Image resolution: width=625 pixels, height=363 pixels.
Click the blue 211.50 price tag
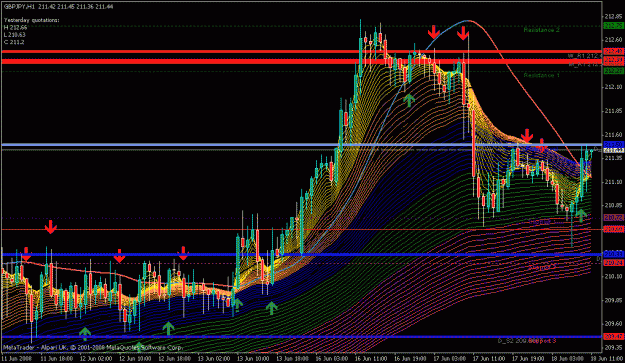click(x=614, y=144)
